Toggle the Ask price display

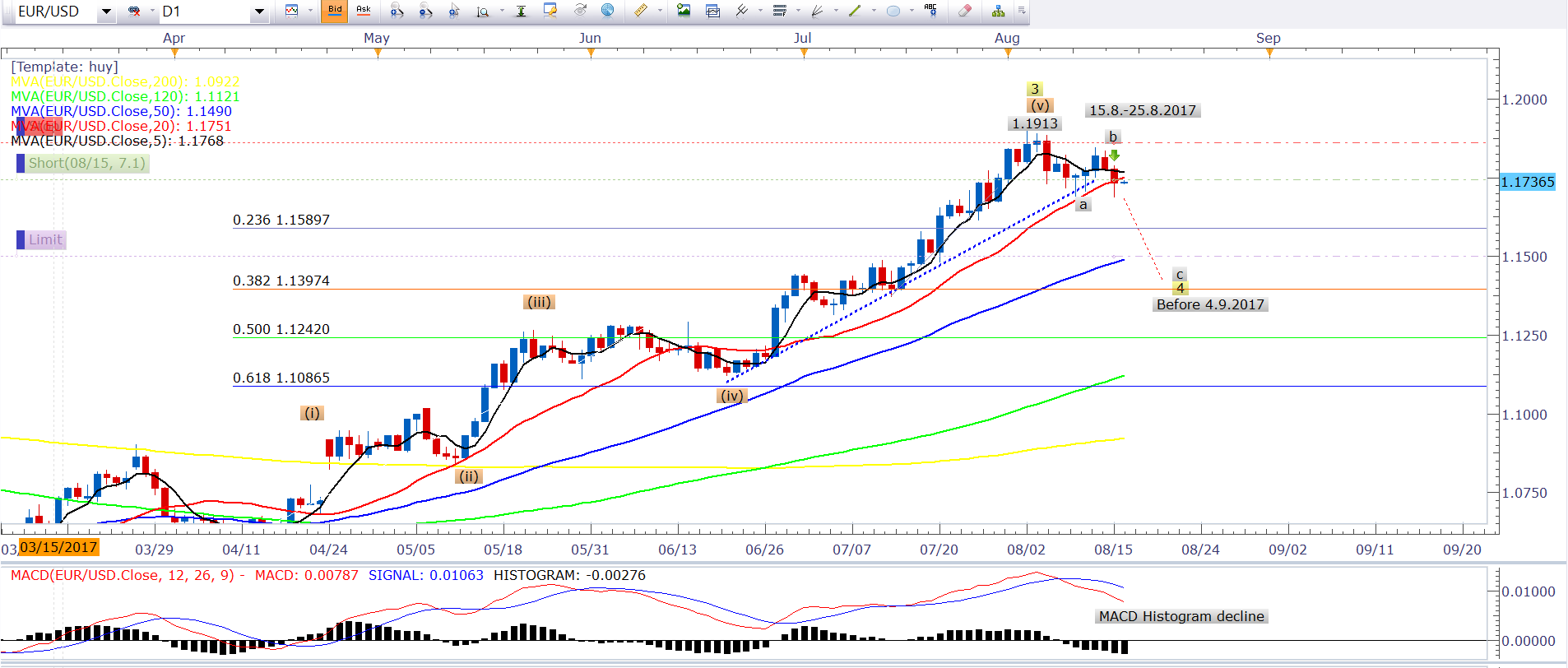pyautogui.click(x=363, y=11)
